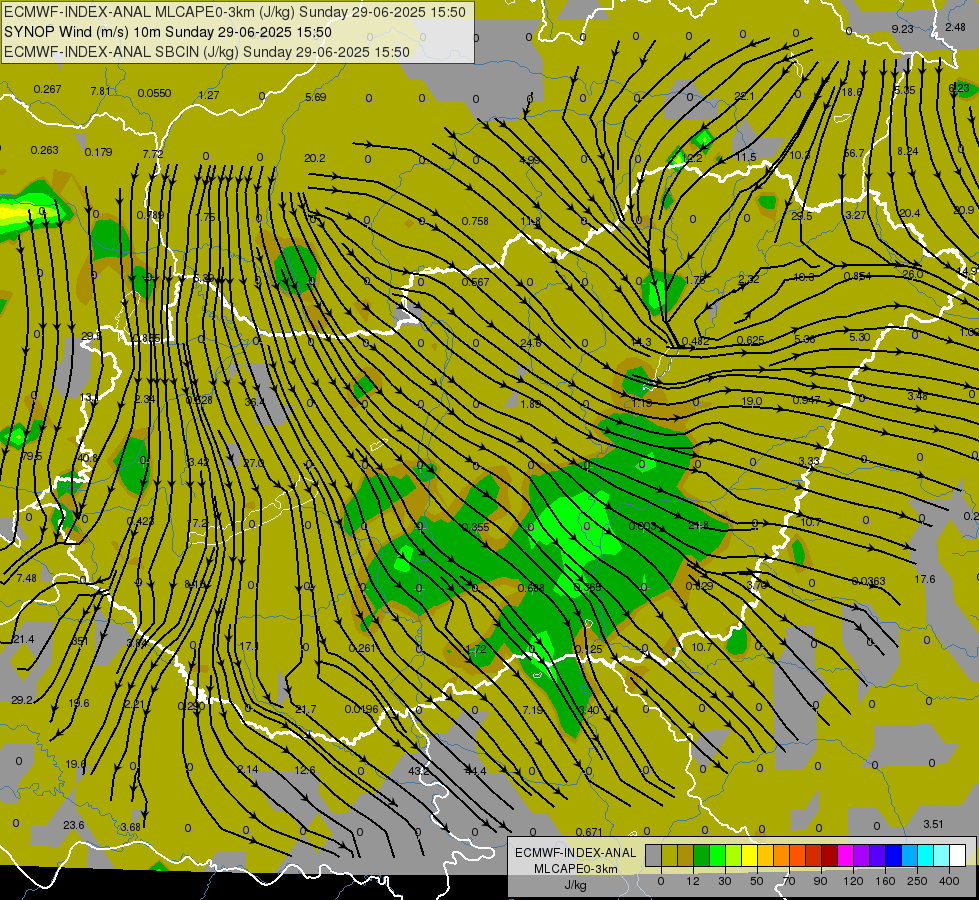Click the olive legend swatch above 0
This screenshot has height=900, width=979.
[x=669, y=855]
